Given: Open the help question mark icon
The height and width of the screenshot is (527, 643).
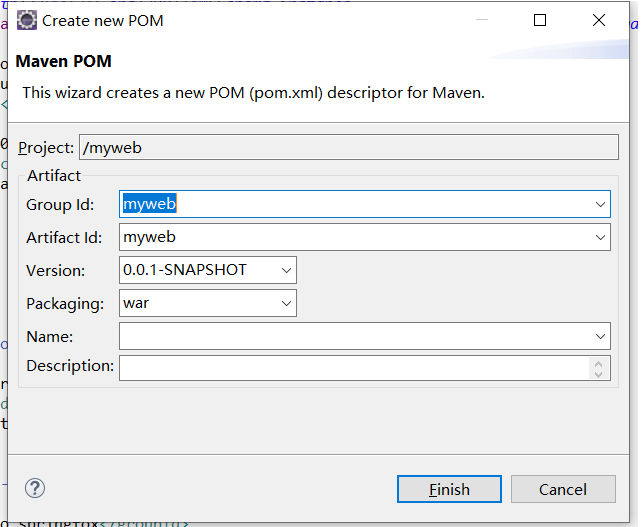Looking at the screenshot, I should click(x=35, y=488).
